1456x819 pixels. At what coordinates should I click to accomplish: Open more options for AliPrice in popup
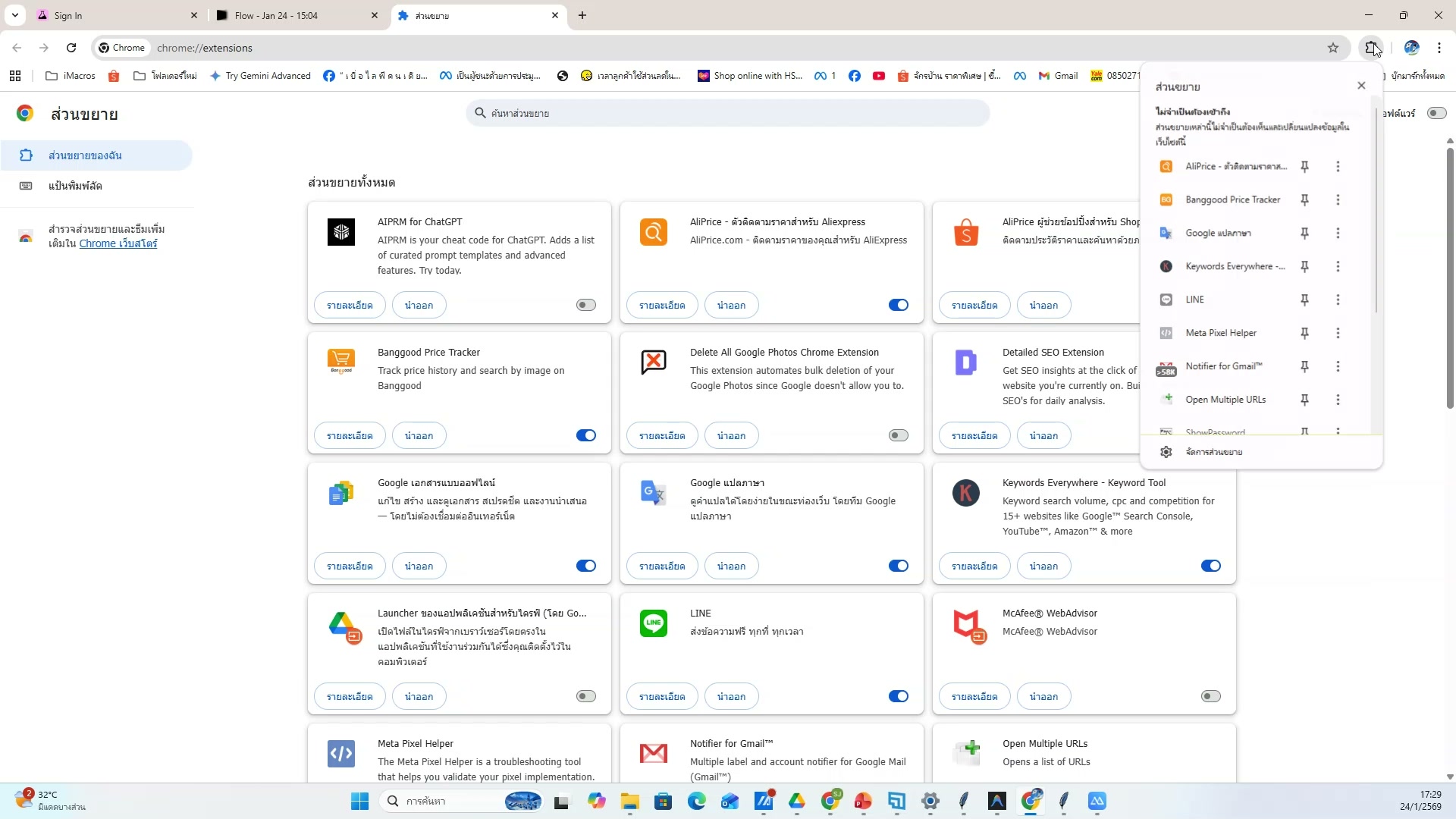[1338, 167]
